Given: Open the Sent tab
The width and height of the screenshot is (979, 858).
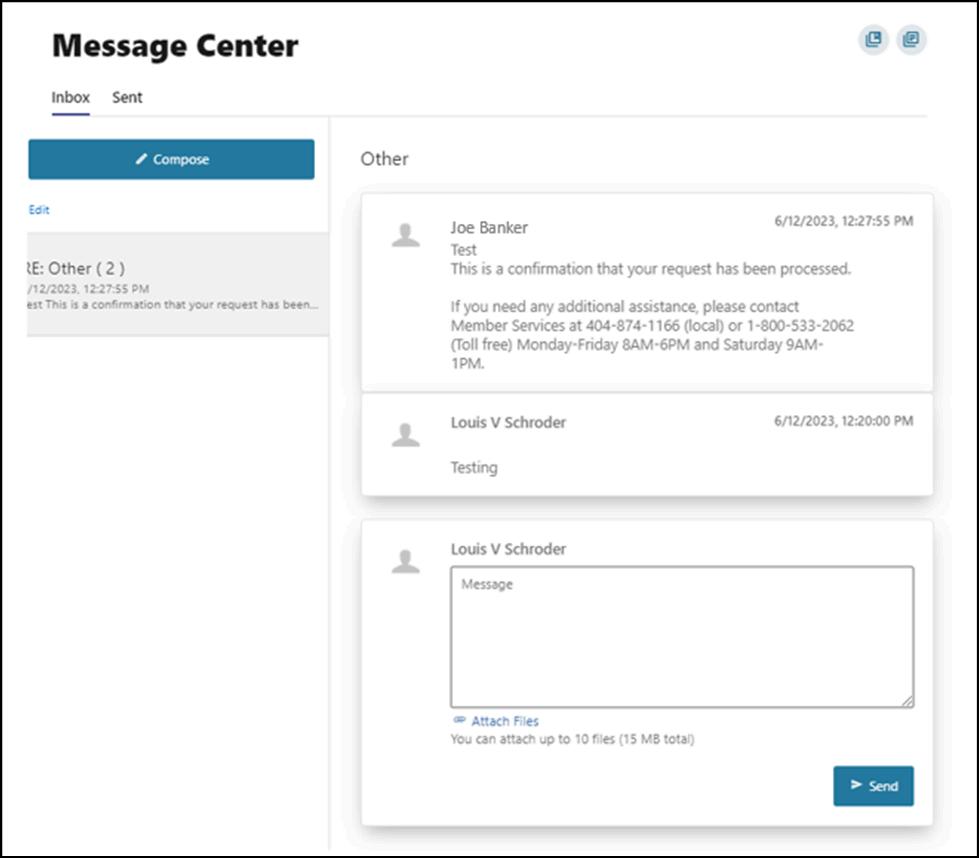Looking at the screenshot, I should point(127,98).
